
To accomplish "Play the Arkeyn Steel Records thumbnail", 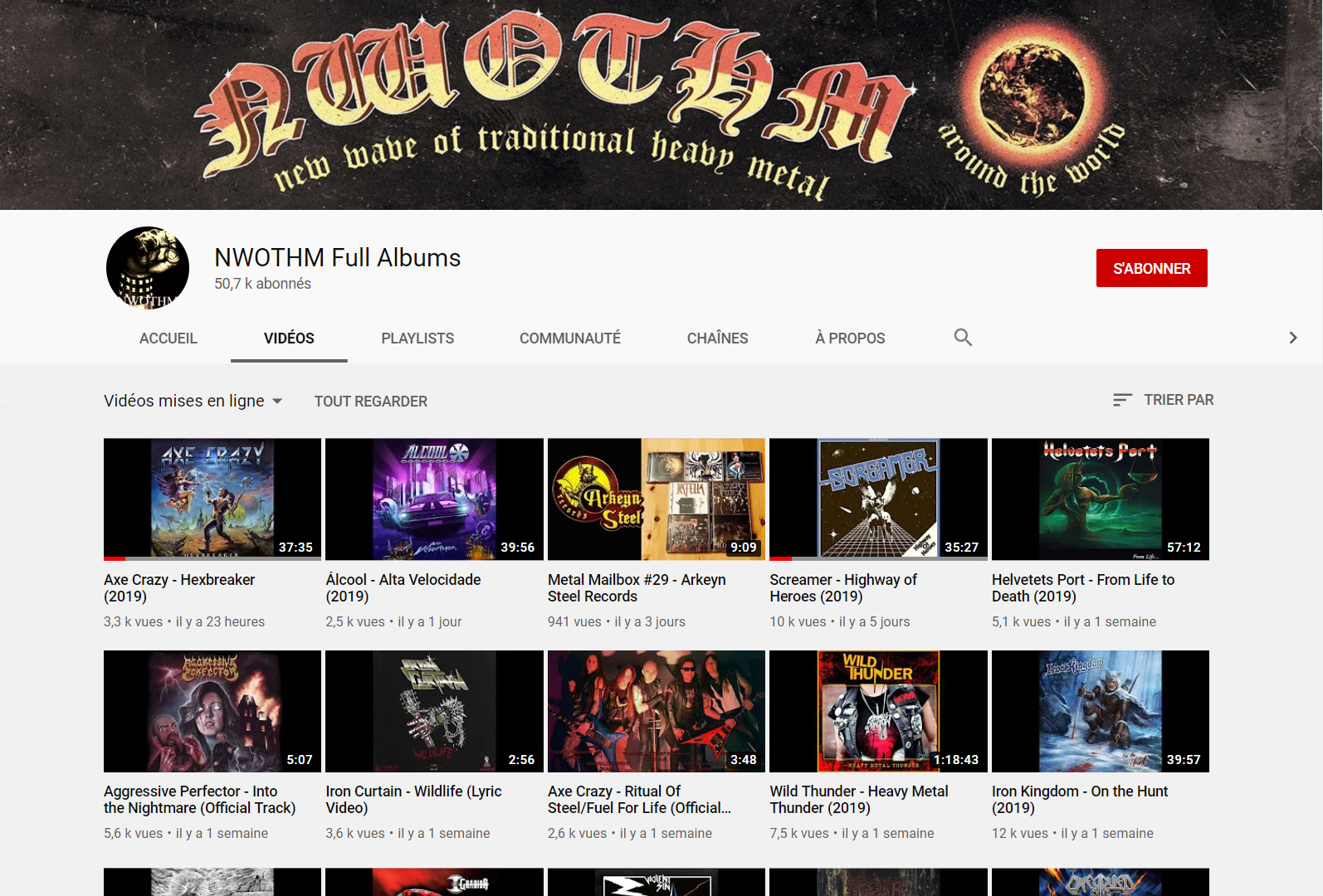I will (657, 499).
